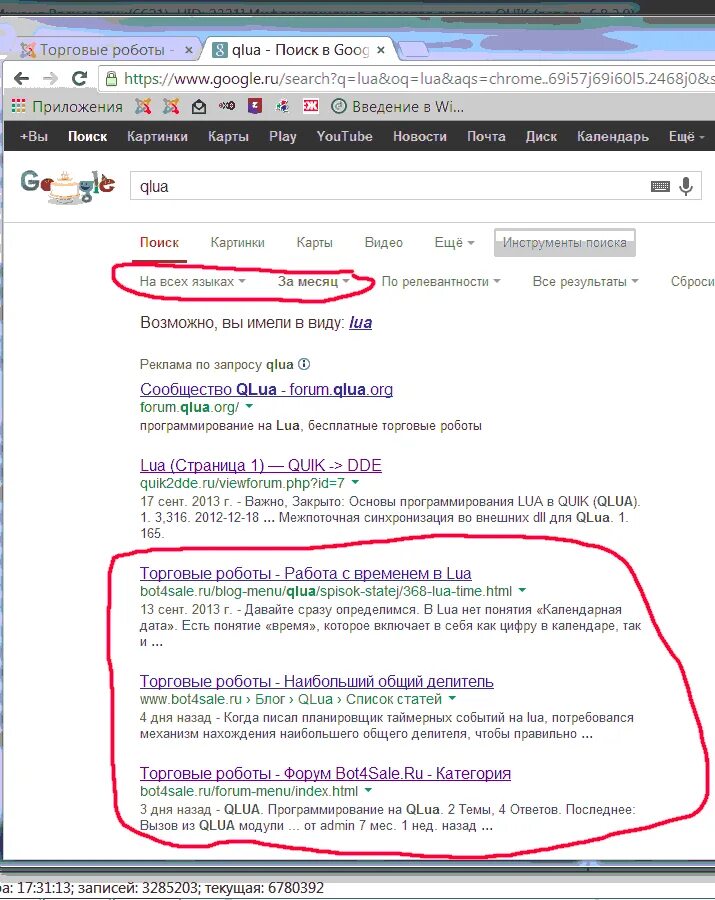715x900 pixels.
Task: Open Почта in the black Google bar
Action: [x=486, y=137]
